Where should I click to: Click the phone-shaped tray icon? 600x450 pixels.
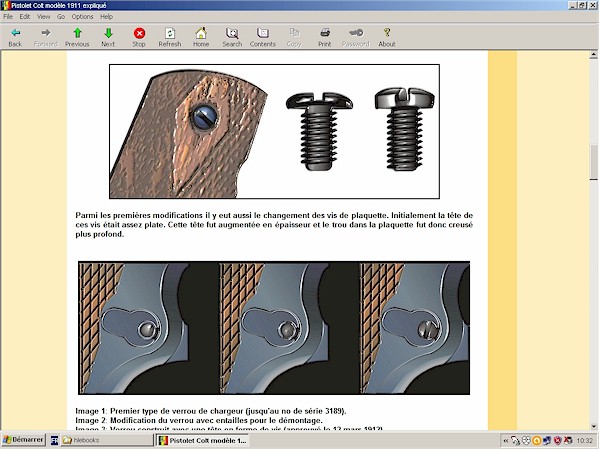[515, 441]
